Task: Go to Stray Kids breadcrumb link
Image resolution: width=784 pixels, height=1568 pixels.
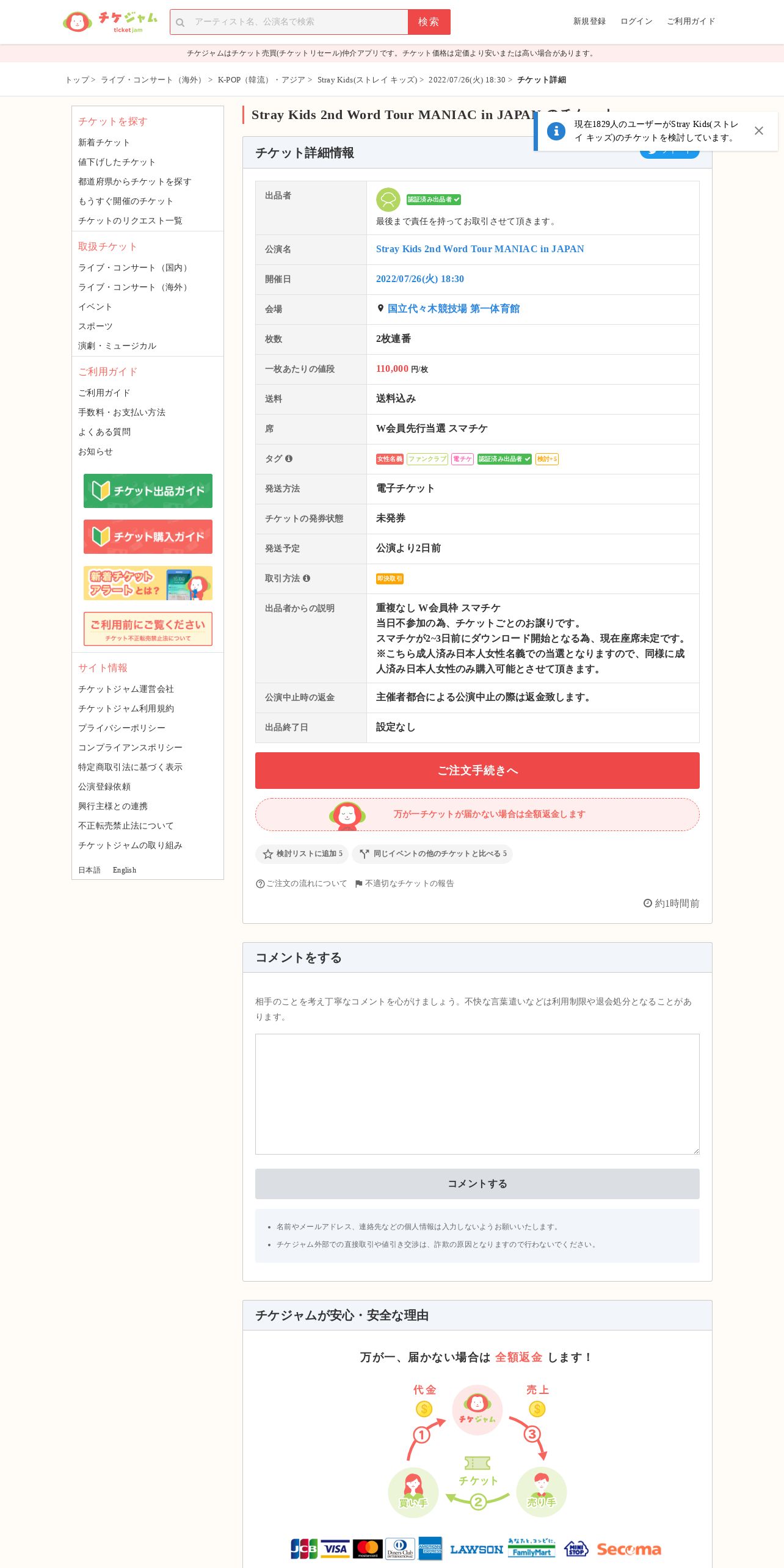Action: pyautogui.click(x=367, y=80)
